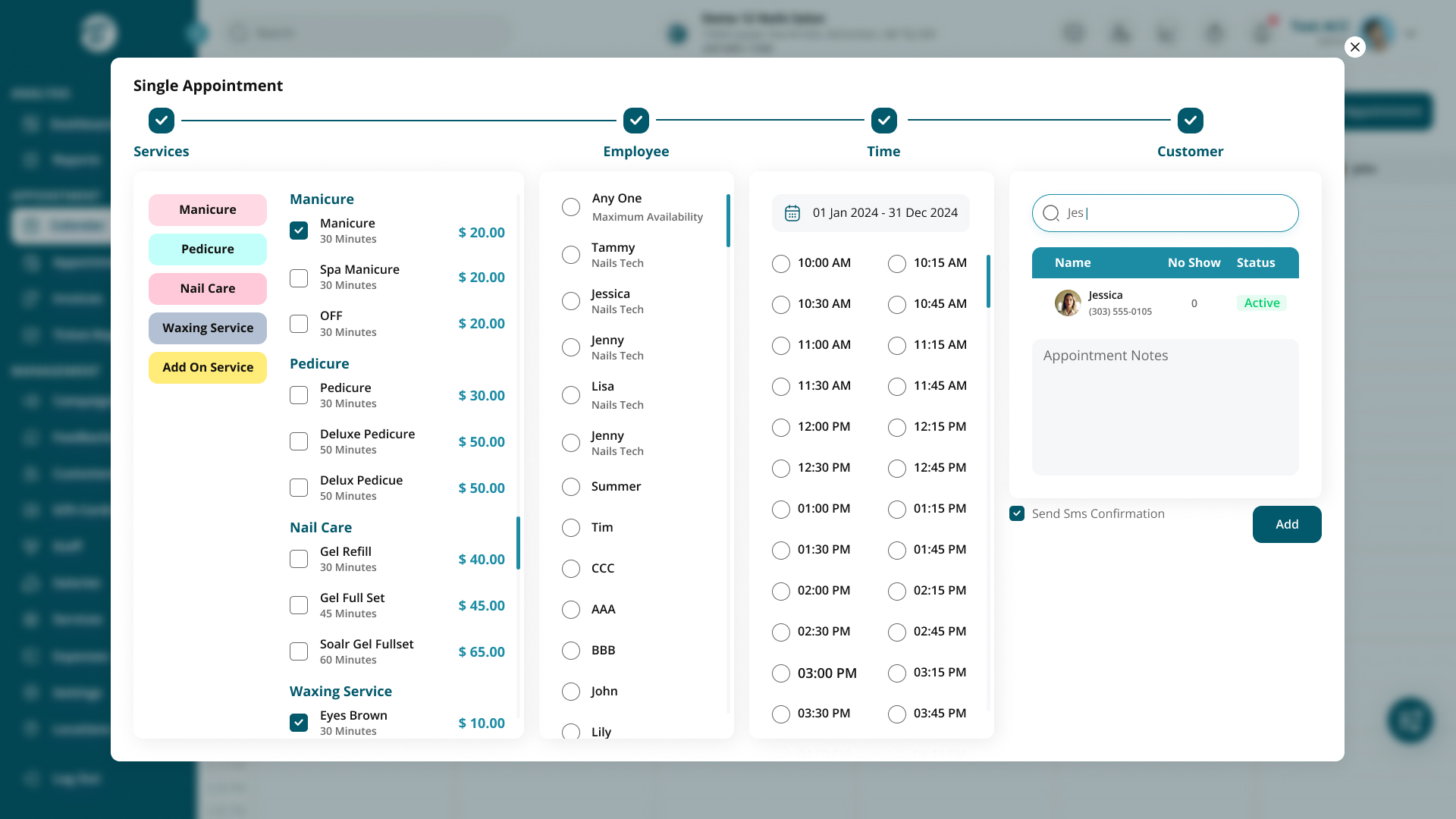This screenshot has height=819, width=1456.
Task: Click the Customer step checkmark indicator
Action: click(x=1190, y=120)
